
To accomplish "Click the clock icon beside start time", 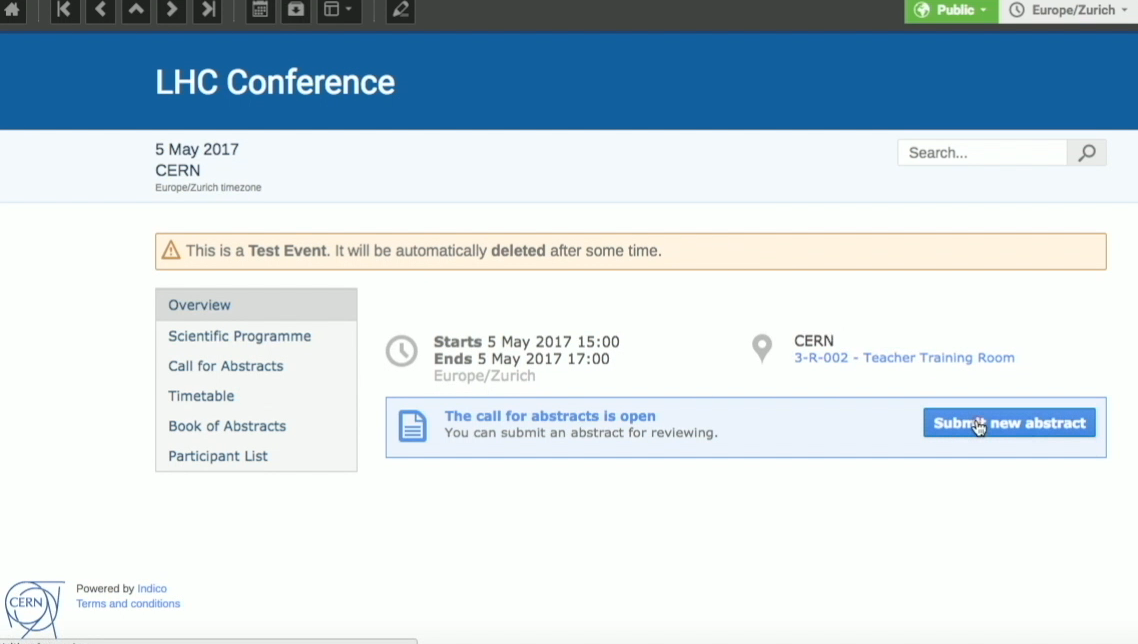I will point(401,351).
